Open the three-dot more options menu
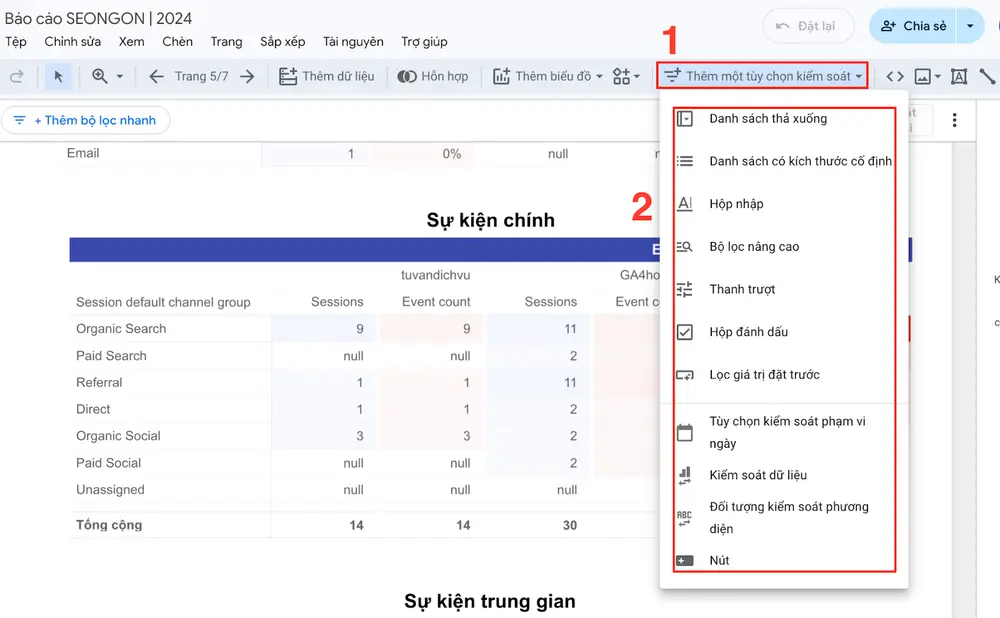 point(955,120)
